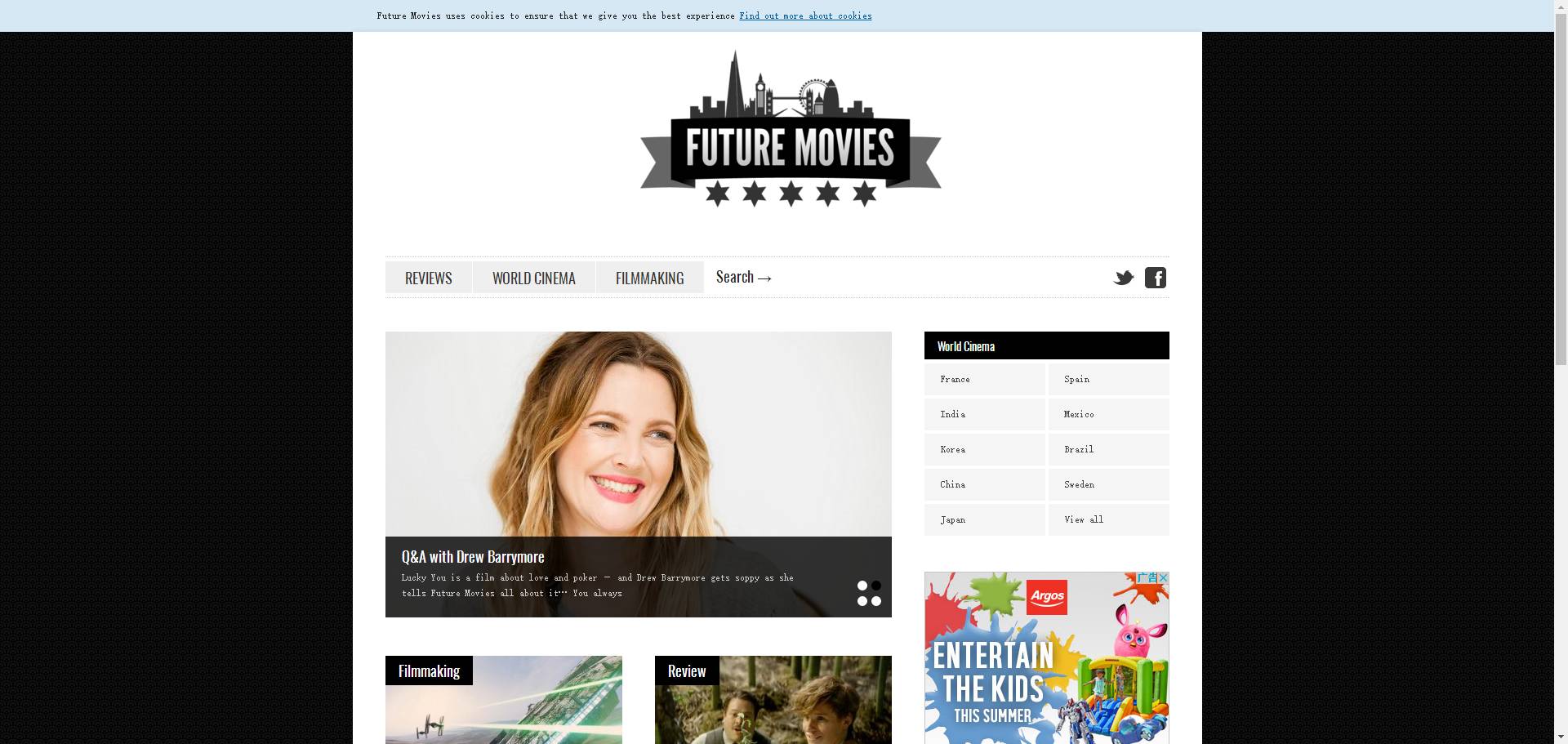This screenshot has height=744, width=1568.
Task: Follow the 'Find out more about cookies' link
Action: coord(805,16)
